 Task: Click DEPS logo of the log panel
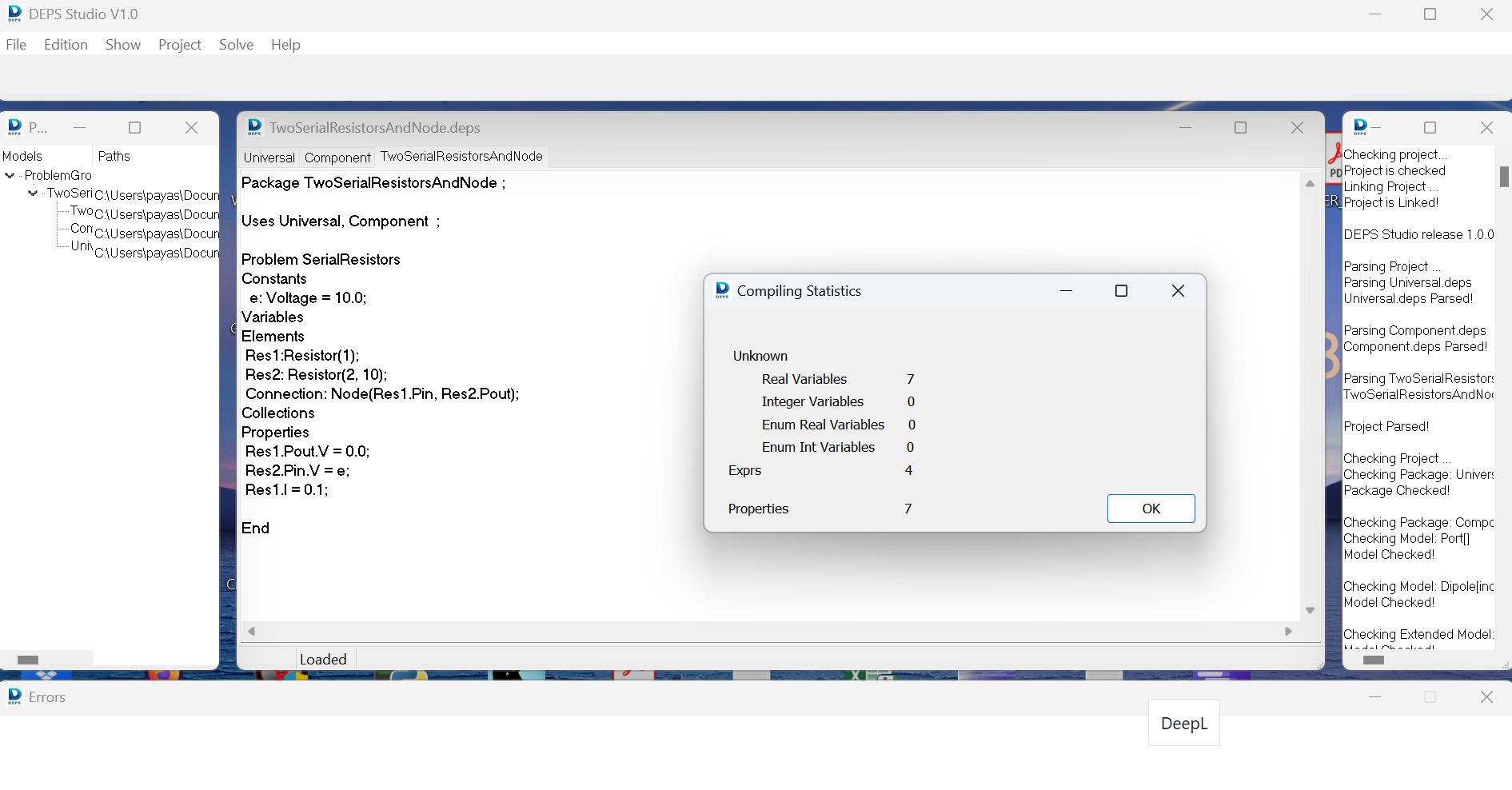point(1360,127)
